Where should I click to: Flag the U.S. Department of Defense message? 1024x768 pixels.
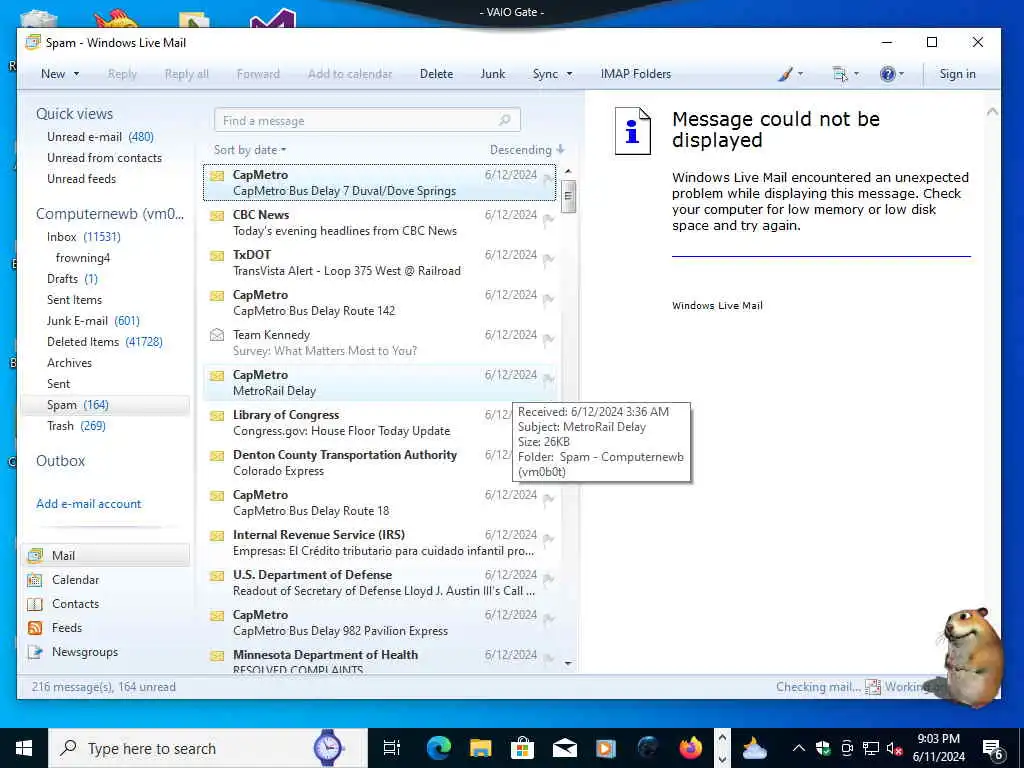[x=549, y=579]
